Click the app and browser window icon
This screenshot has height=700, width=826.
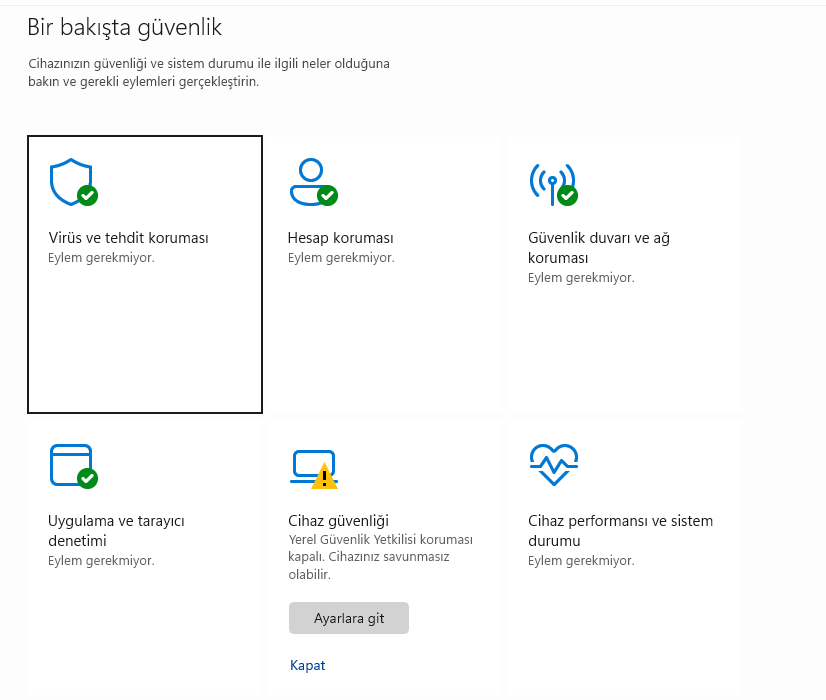pos(70,464)
